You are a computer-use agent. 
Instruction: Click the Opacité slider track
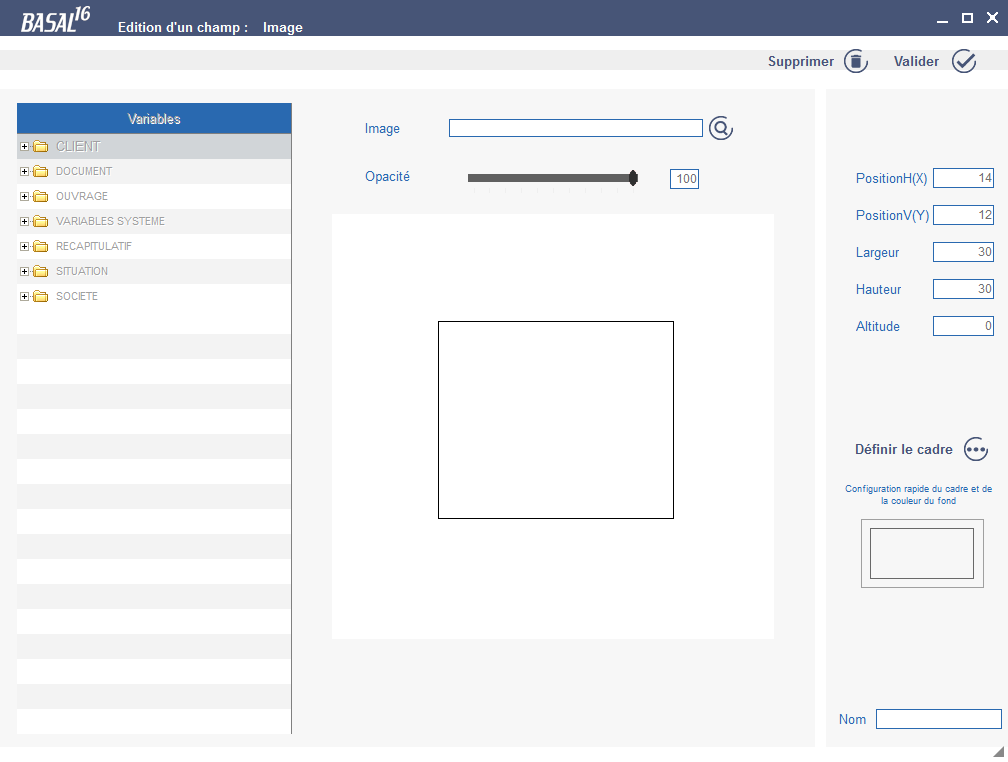point(551,178)
